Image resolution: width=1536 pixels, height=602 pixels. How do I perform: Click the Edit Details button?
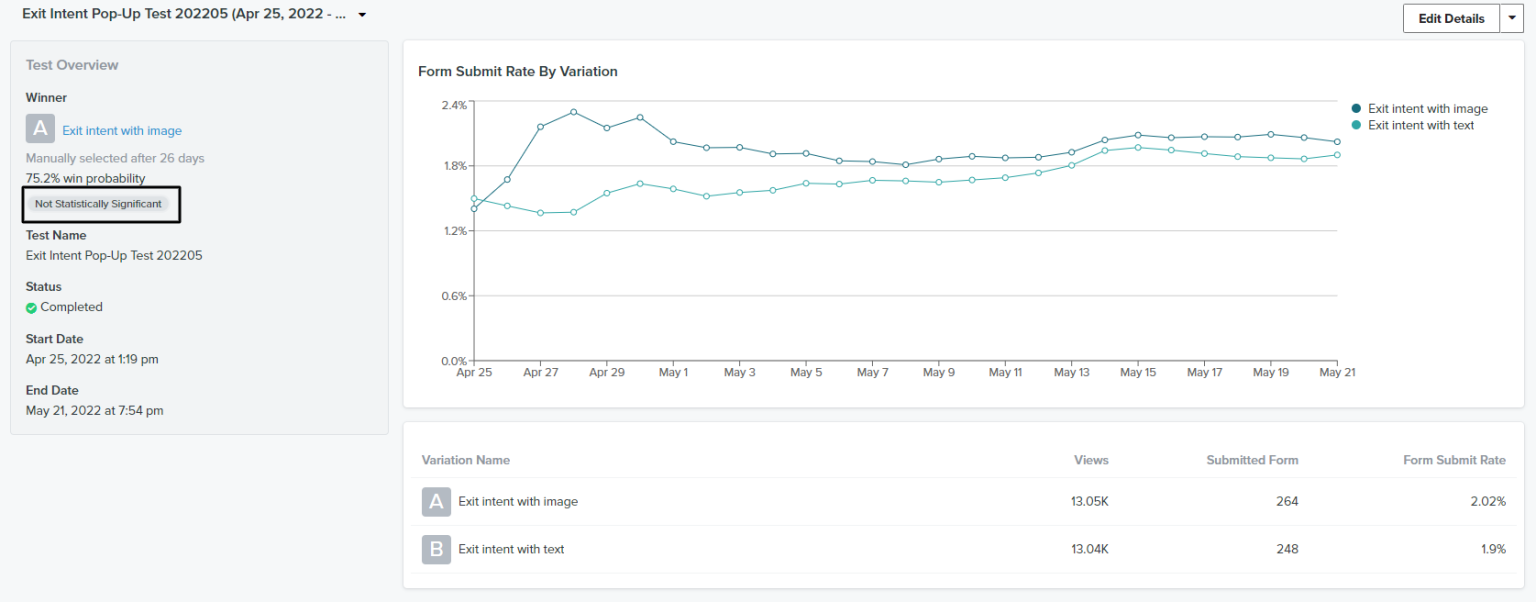(1451, 18)
